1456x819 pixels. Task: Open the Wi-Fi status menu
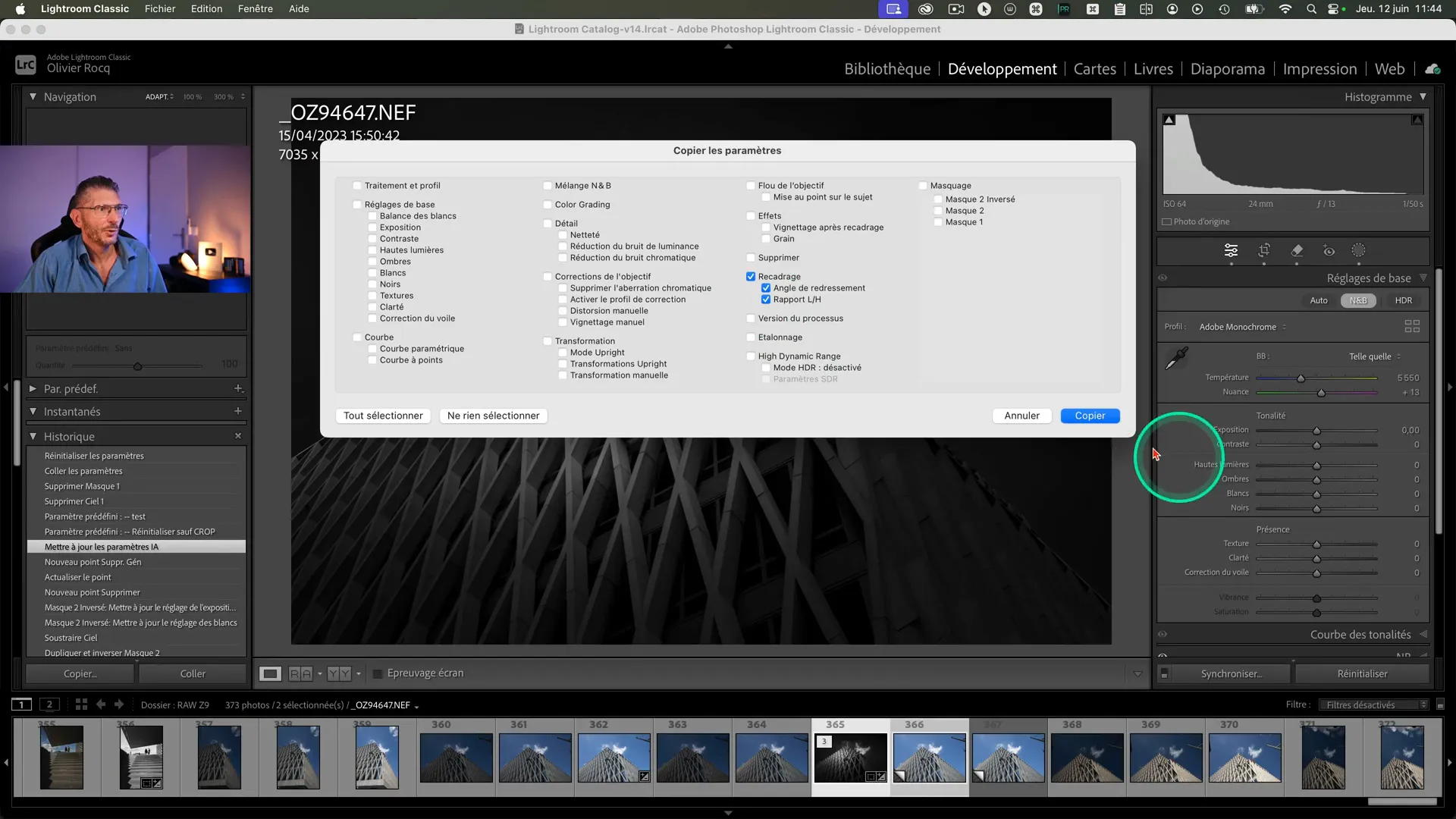(x=1285, y=9)
